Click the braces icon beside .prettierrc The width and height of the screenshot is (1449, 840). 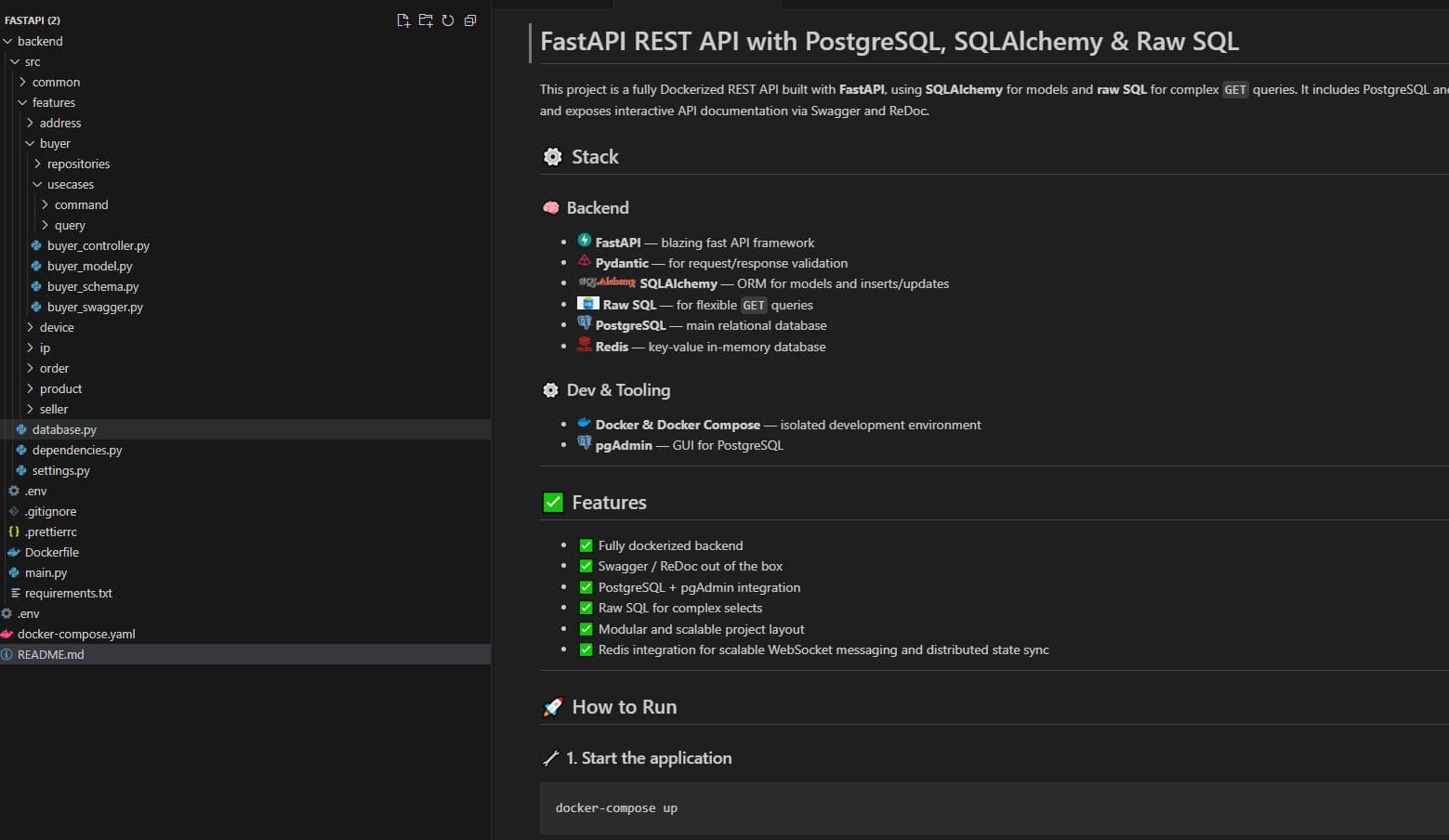(x=14, y=532)
